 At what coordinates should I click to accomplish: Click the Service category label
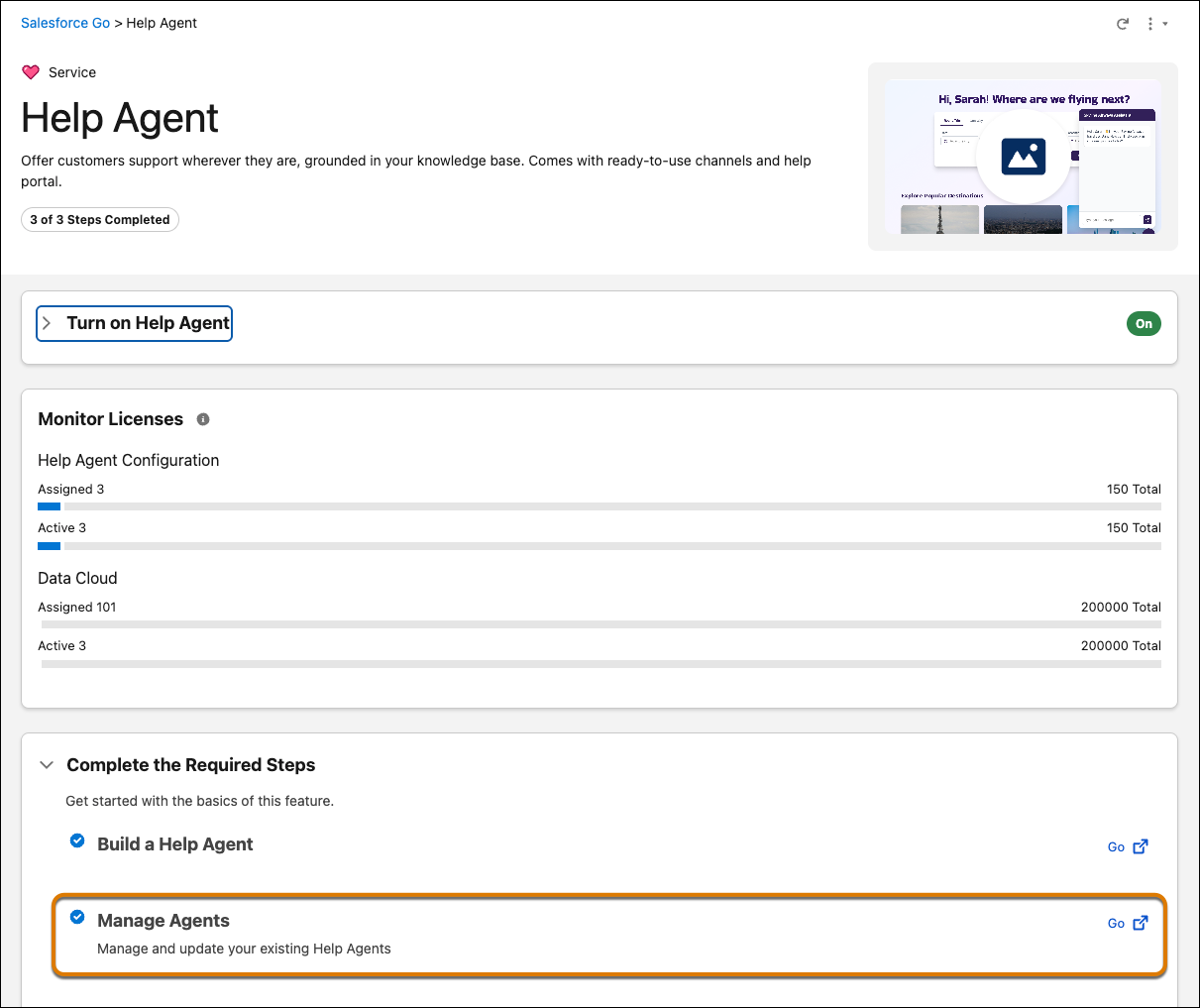72,72
